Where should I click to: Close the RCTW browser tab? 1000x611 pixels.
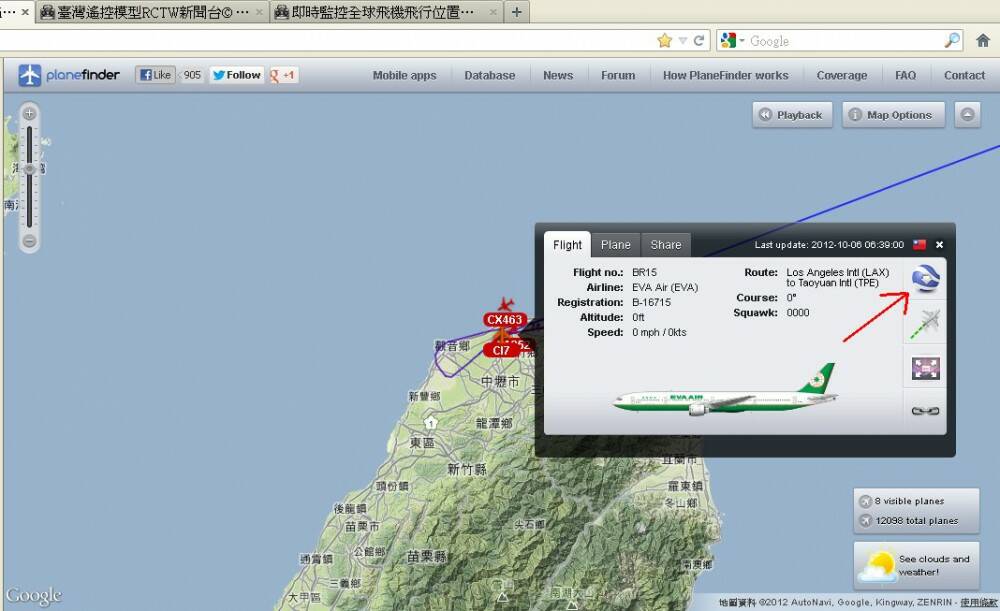tap(259, 12)
